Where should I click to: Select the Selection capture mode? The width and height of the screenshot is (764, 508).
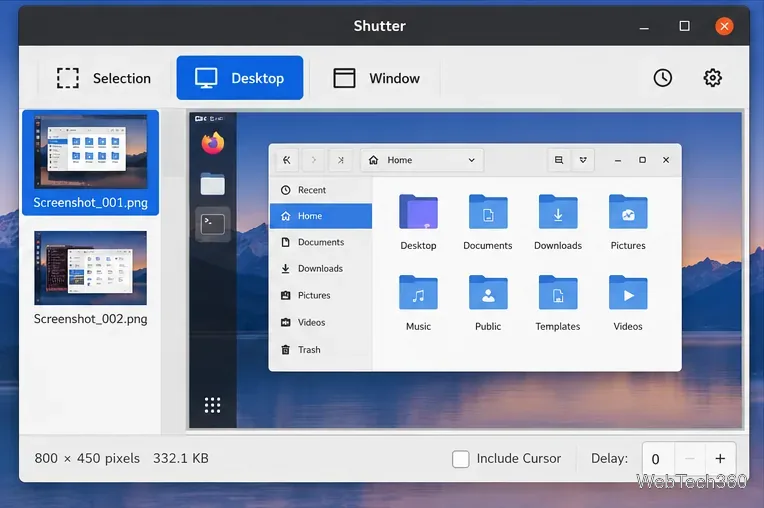pyautogui.click(x=104, y=78)
